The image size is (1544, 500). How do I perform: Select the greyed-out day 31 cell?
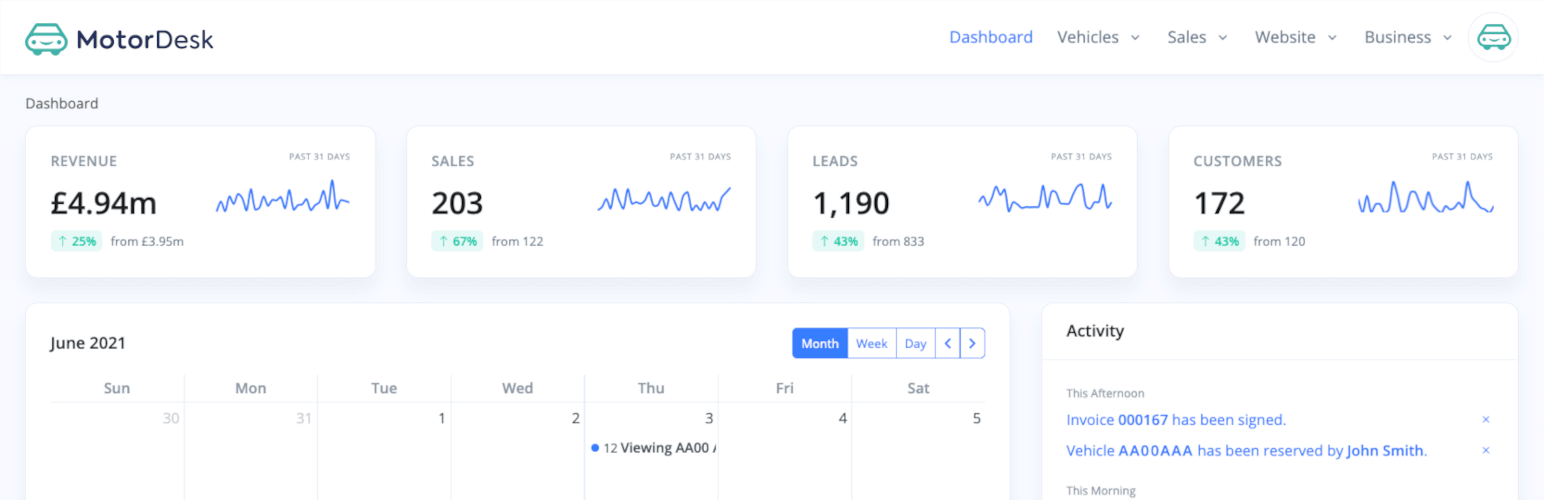click(x=251, y=451)
